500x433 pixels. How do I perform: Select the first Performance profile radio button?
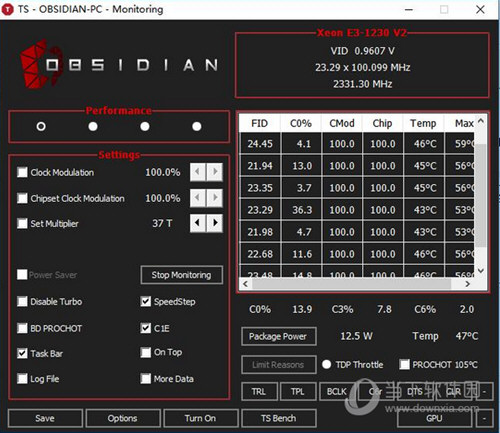(41, 126)
